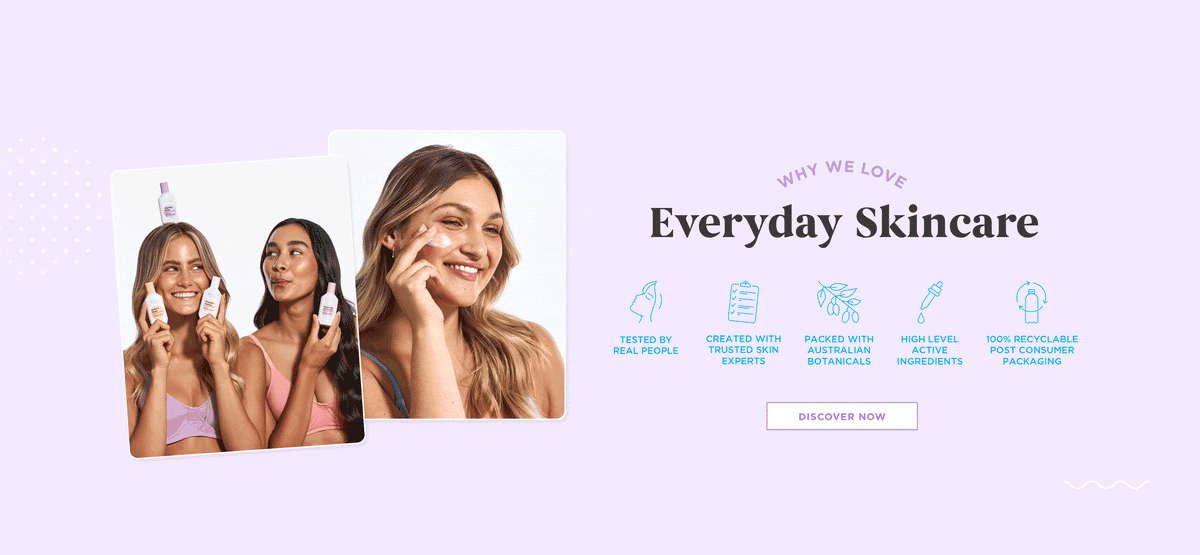1200x555 pixels.
Task: Click the bottle balanced on the woman's head
Action: click(x=167, y=202)
